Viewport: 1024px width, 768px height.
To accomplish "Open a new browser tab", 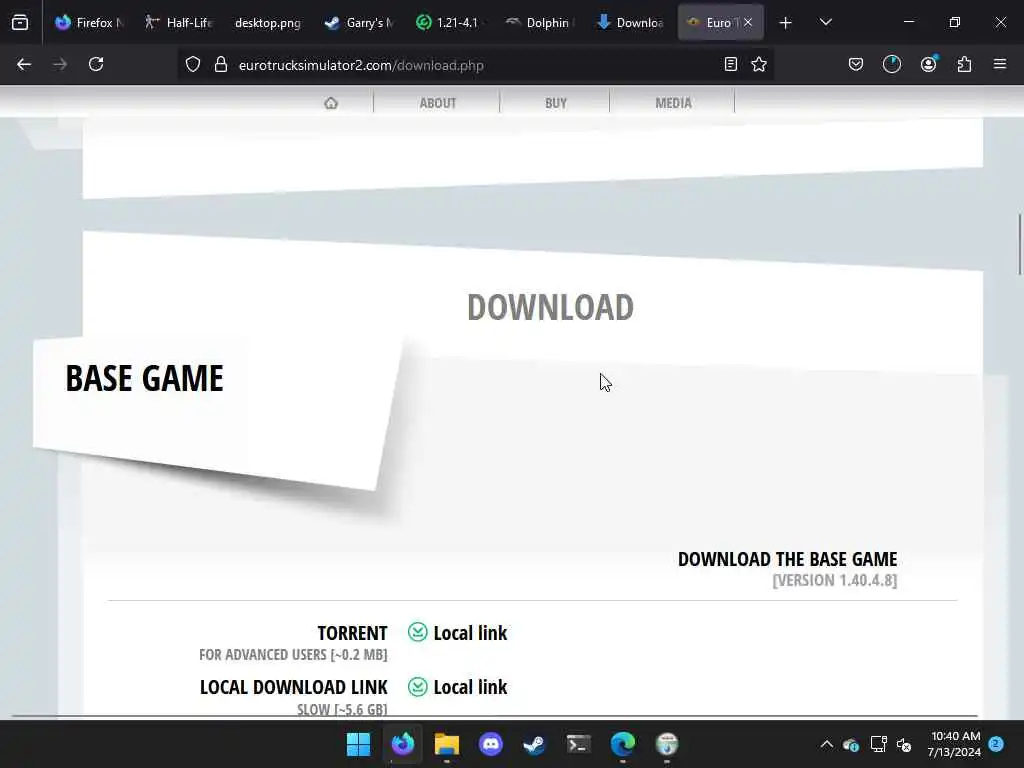I will pos(786,23).
